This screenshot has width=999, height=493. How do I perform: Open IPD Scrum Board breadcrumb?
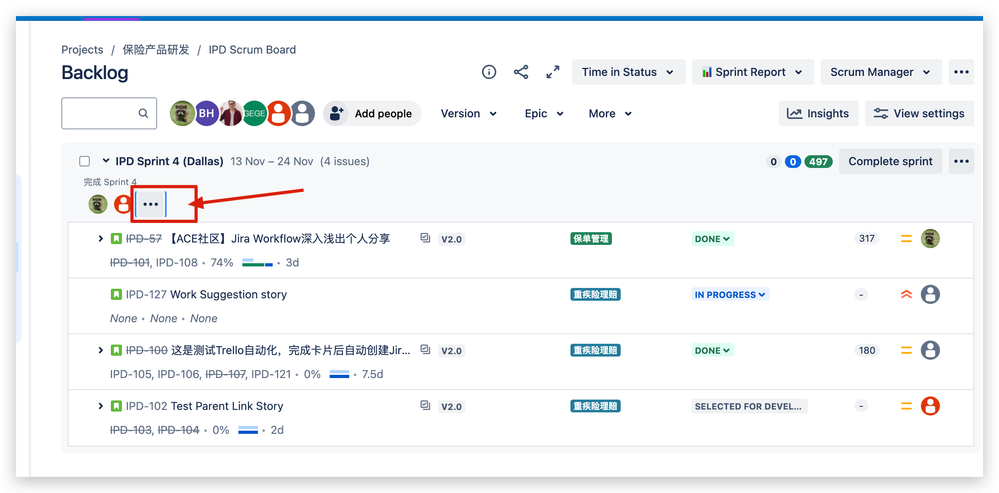click(x=252, y=50)
